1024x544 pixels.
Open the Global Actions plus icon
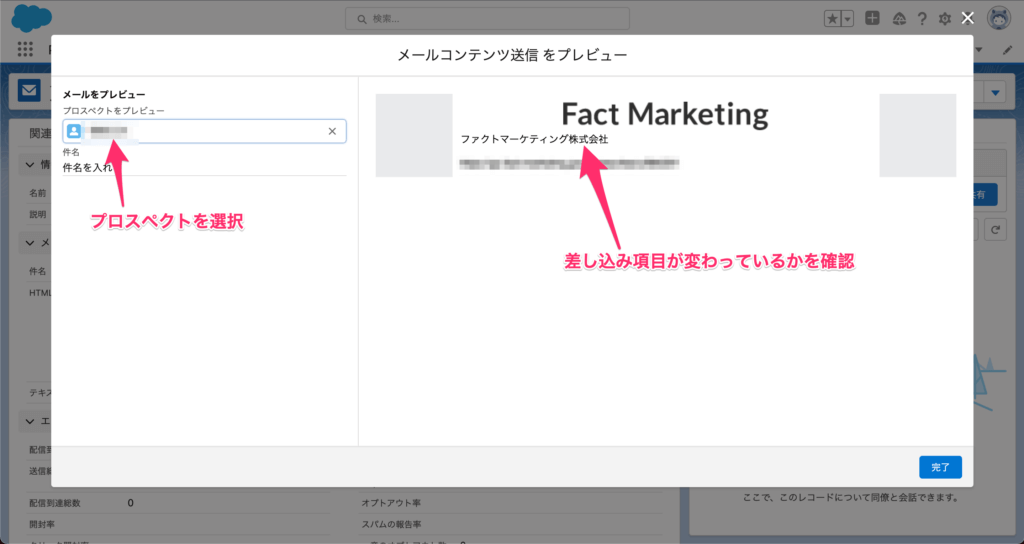click(873, 18)
